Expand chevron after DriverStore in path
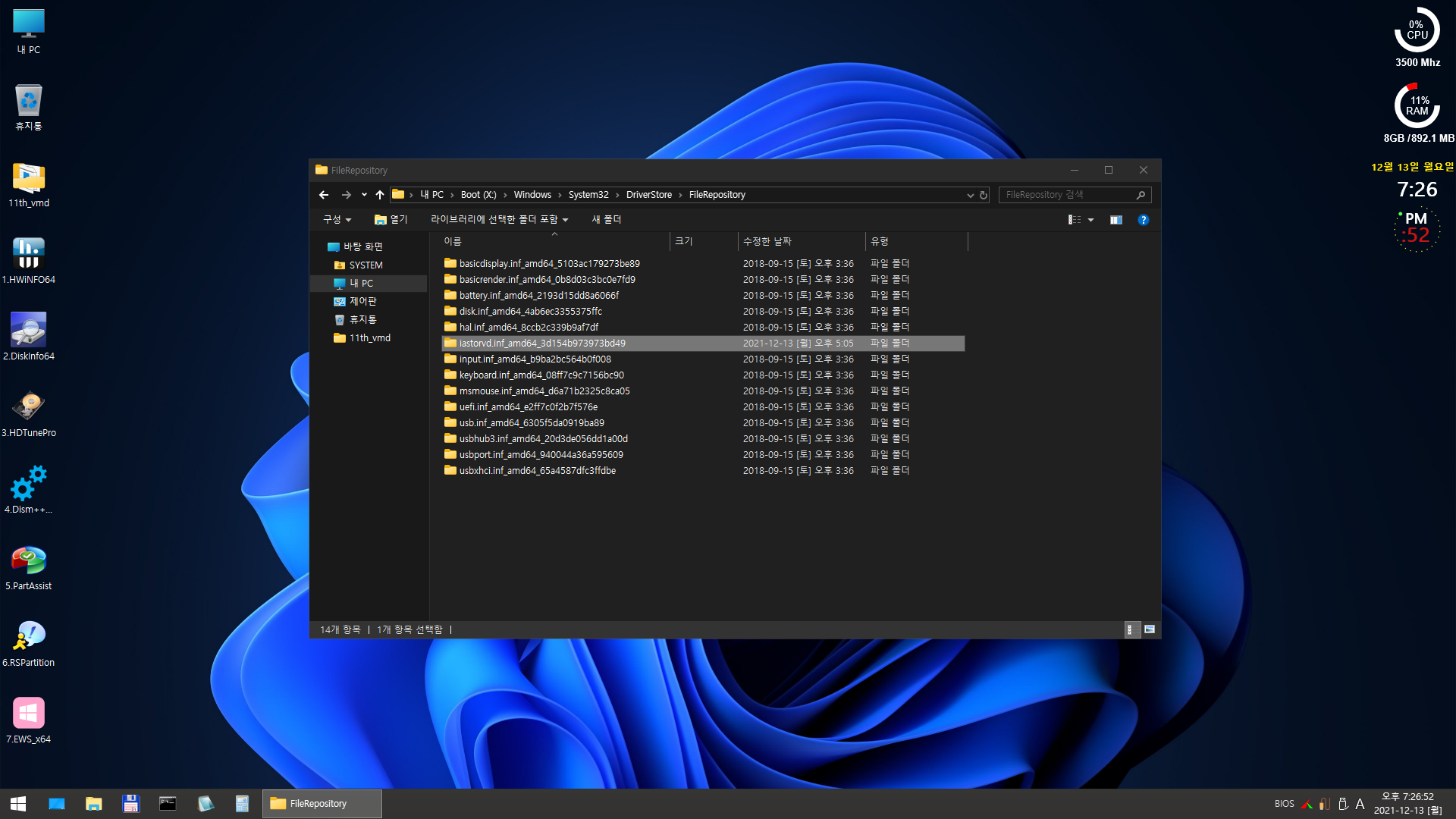 680,195
